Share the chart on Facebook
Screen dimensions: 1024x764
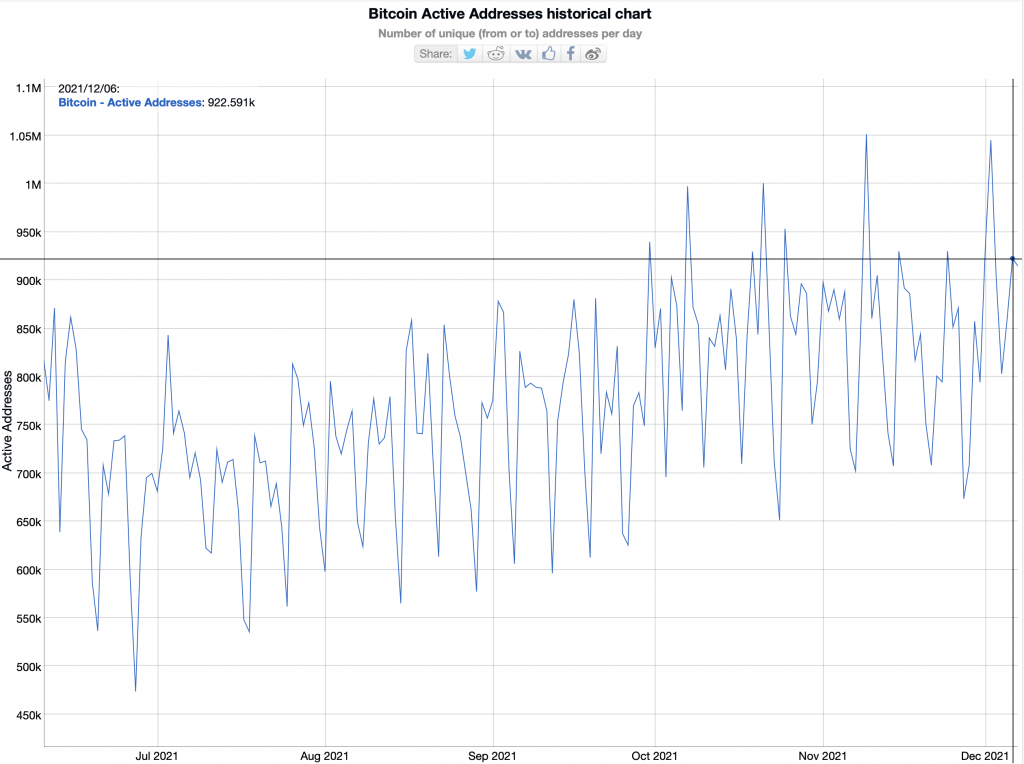(570, 54)
